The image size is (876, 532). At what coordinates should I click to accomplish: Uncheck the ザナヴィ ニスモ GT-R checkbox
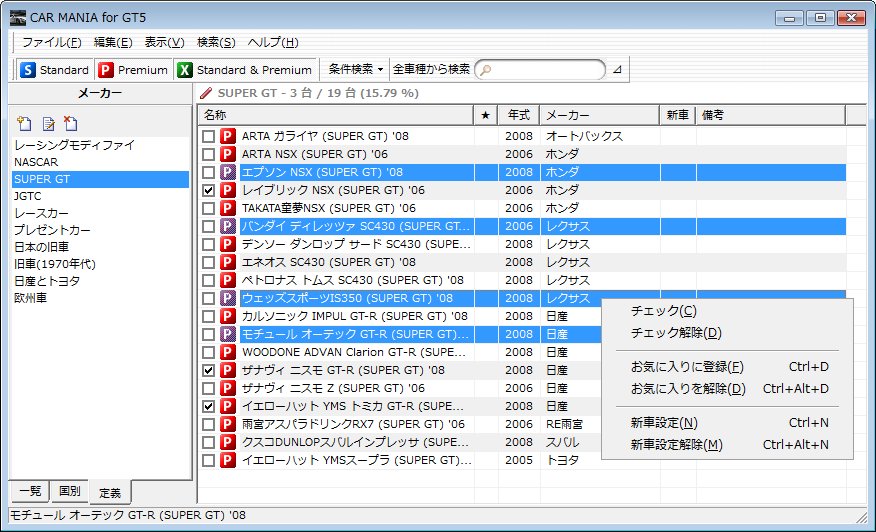pyautogui.click(x=208, y=370)
